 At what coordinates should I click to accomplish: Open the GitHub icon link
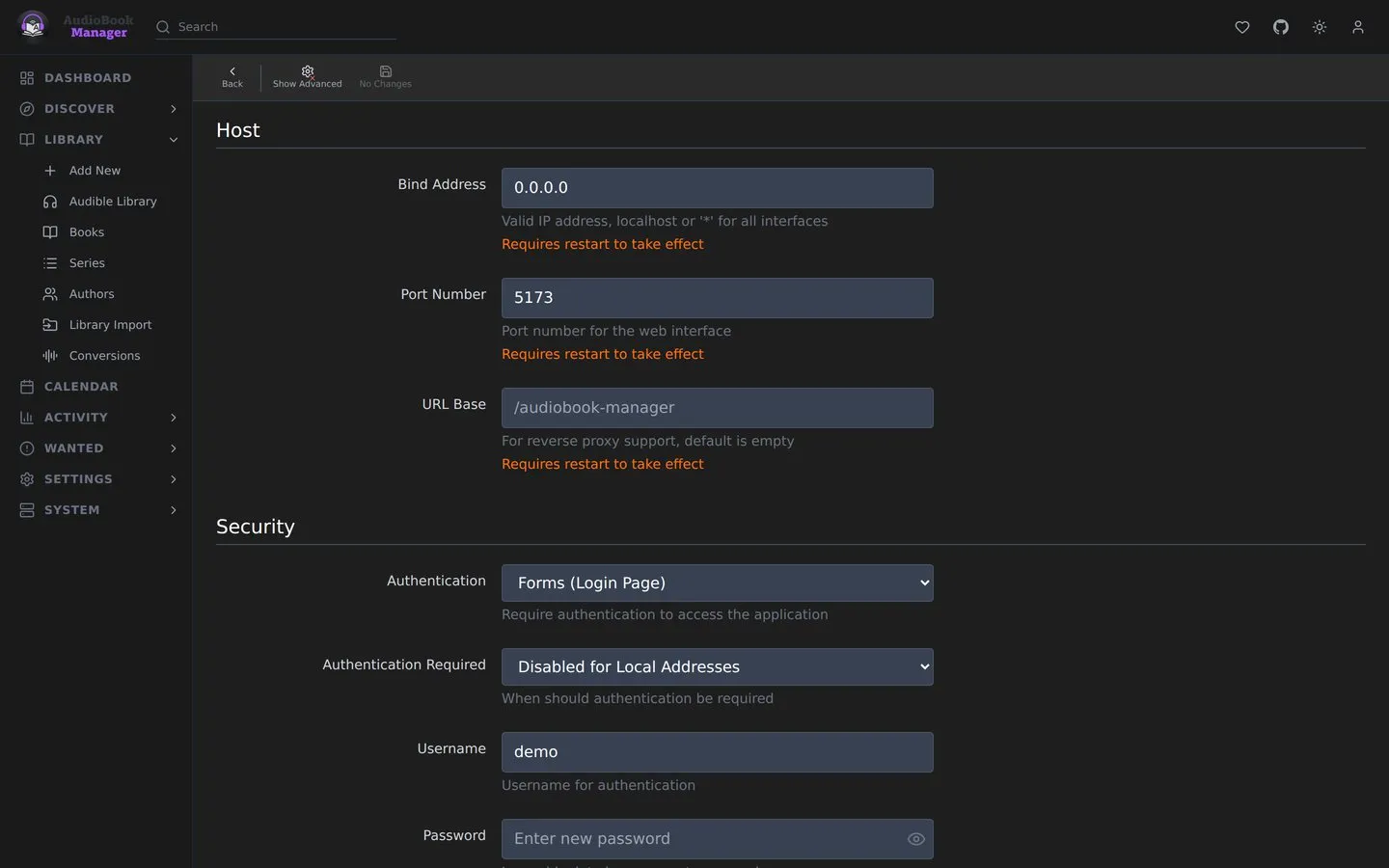(1281, 27)
